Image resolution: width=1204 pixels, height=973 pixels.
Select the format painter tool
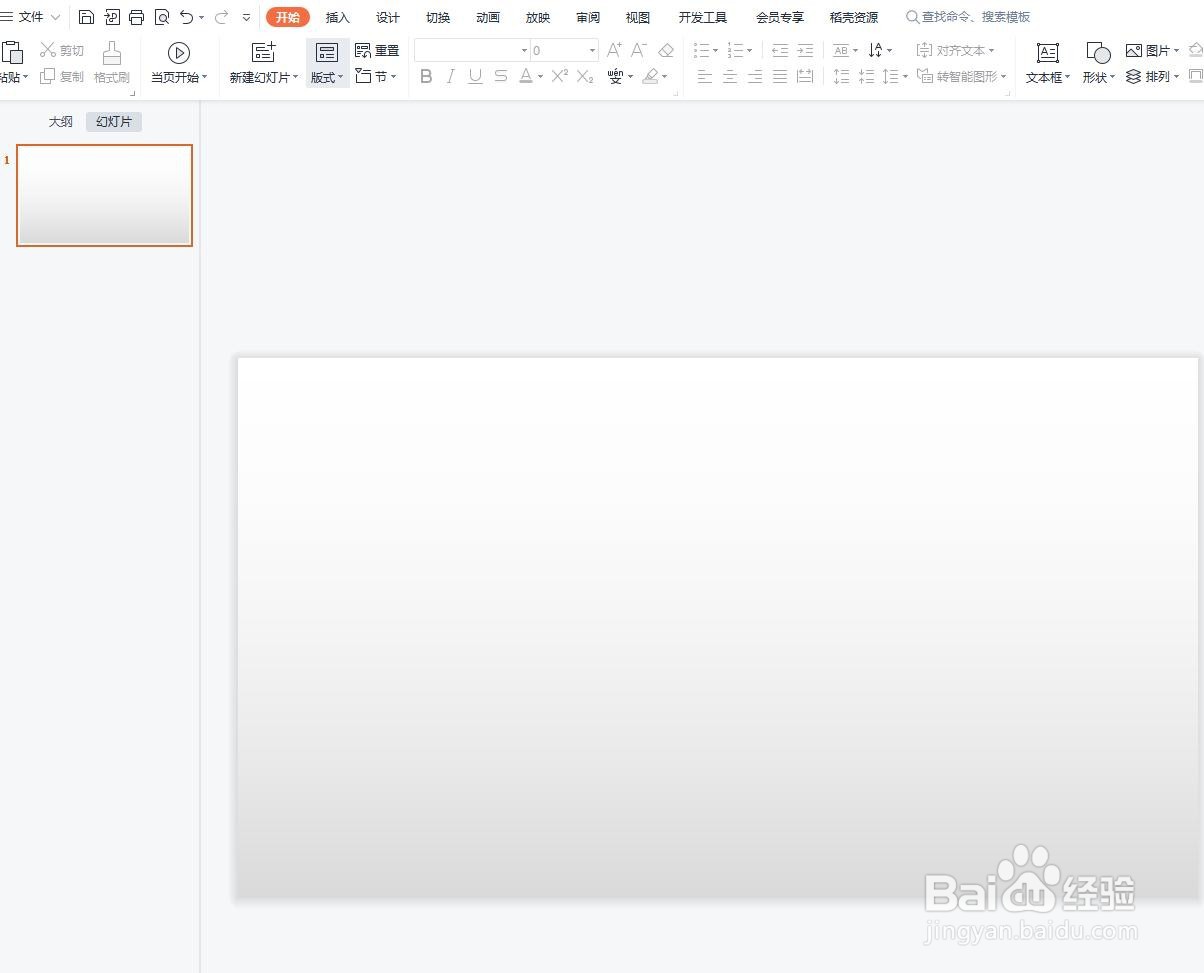coord(111,60)
